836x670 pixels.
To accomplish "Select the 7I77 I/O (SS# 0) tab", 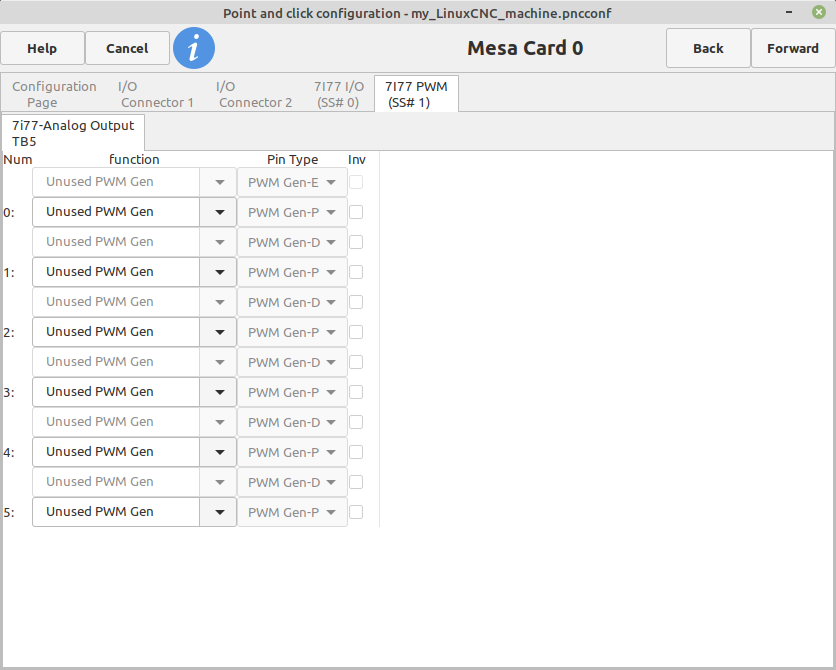I will 339,94.
